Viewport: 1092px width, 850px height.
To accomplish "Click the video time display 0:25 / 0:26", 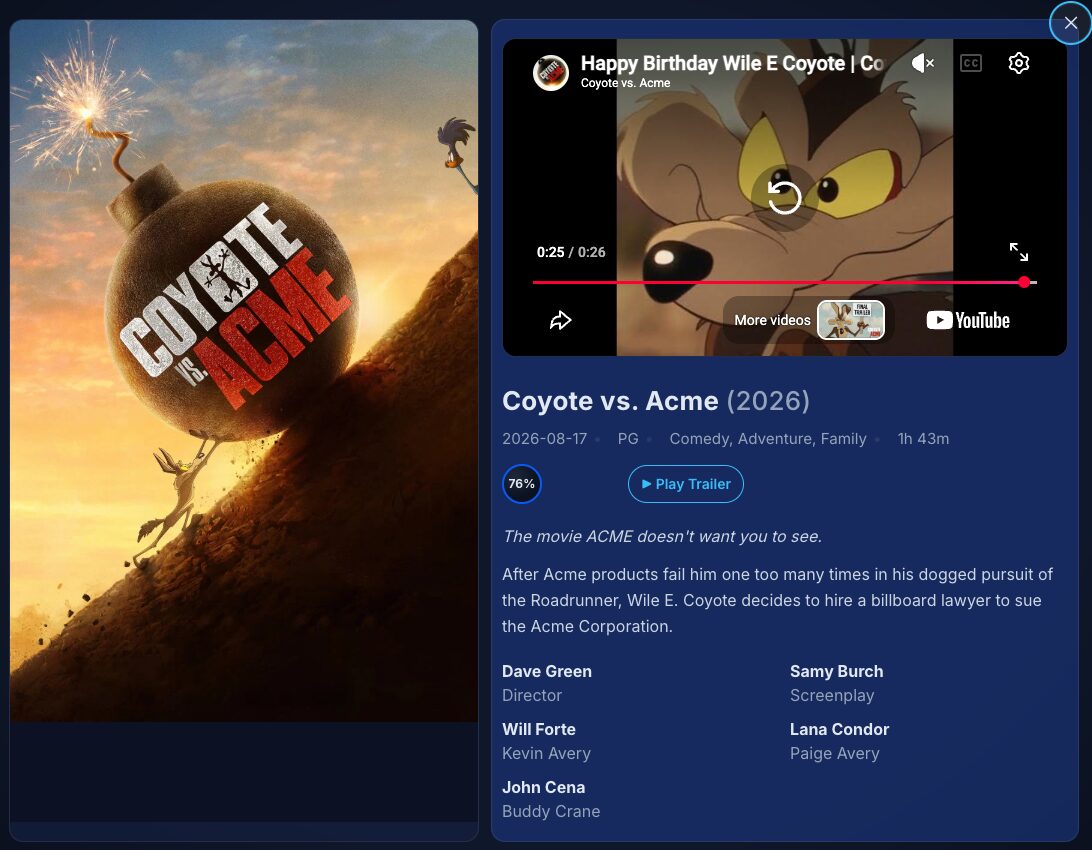I will pos(571,252).
